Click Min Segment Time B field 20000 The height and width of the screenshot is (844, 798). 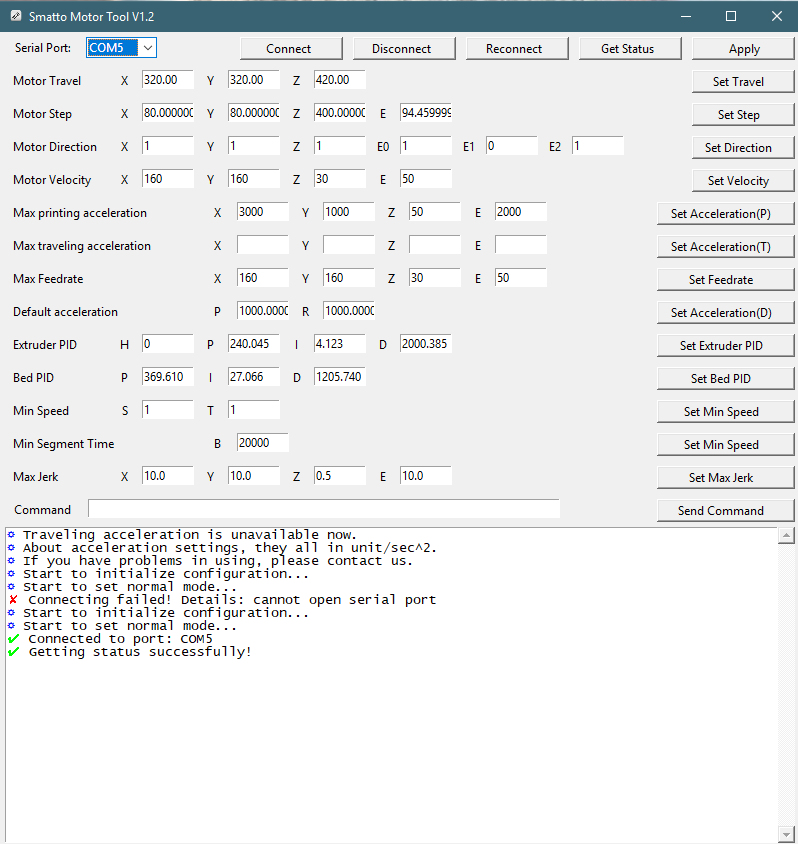(263, 443)
